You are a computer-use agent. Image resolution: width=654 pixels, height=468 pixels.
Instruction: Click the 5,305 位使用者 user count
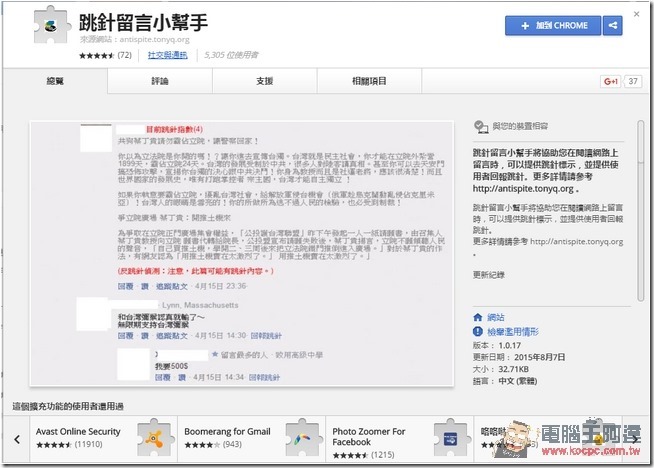pyautogui.click(x=231, y=55)
